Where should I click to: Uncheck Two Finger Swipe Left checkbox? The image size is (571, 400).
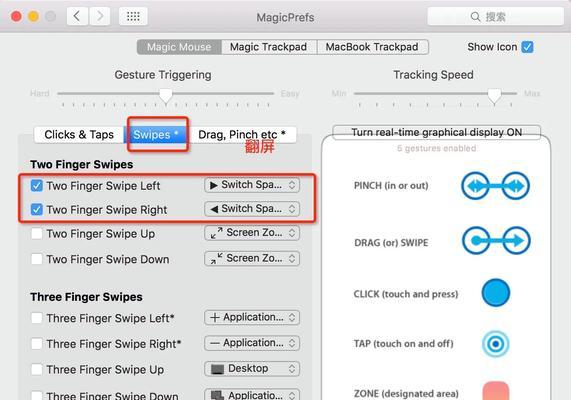pyautogui.click(x=36, y=185)
